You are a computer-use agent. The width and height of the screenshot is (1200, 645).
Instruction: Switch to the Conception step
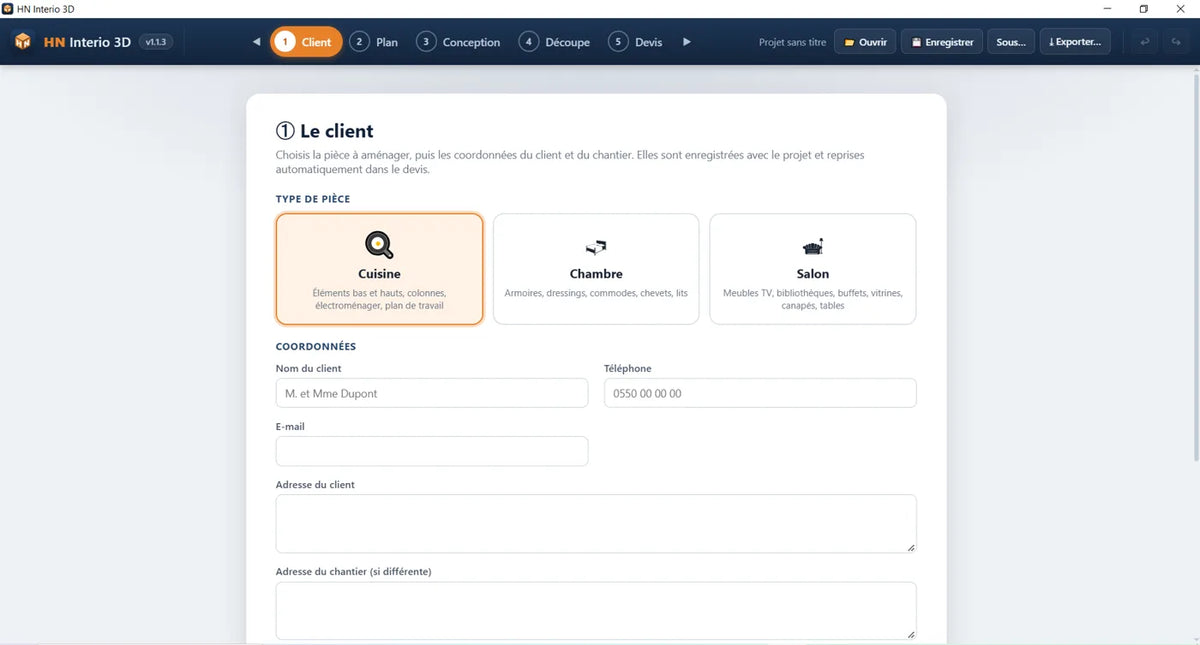point(459,42)
